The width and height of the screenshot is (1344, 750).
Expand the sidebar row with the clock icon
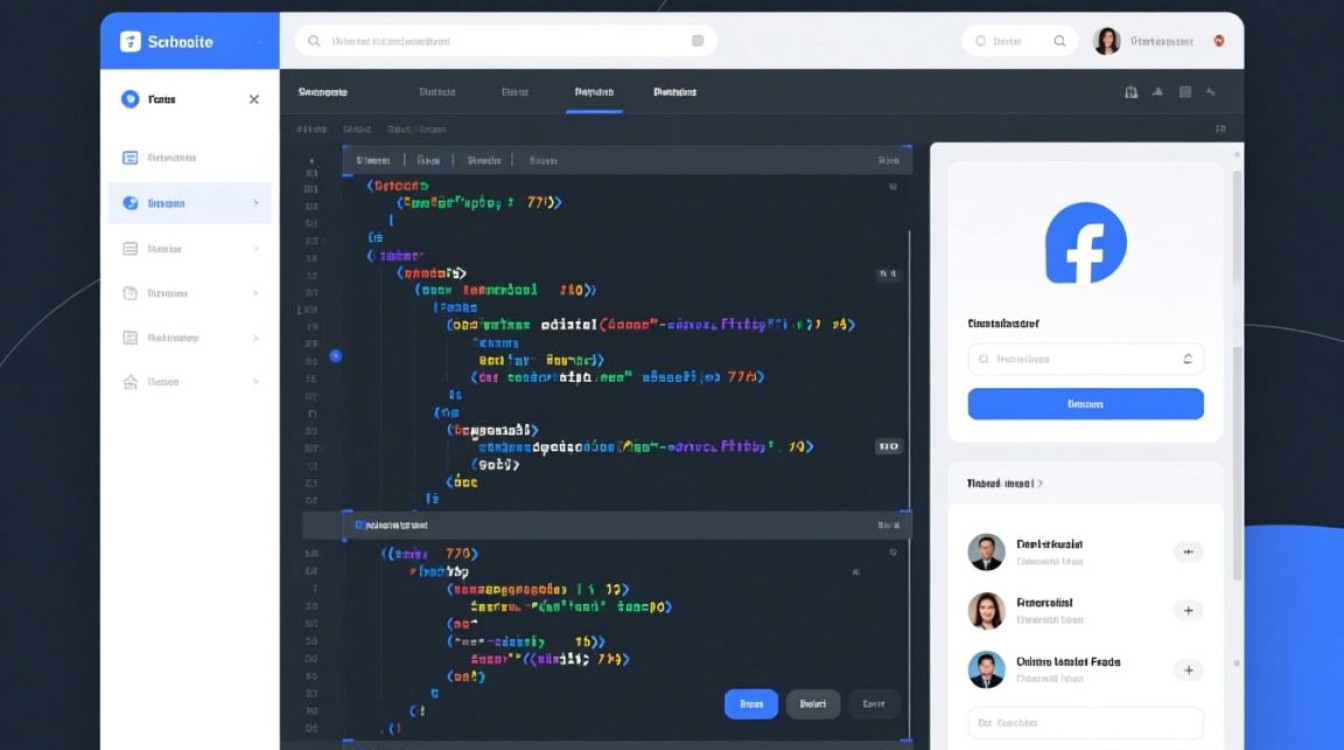[256, 293]
